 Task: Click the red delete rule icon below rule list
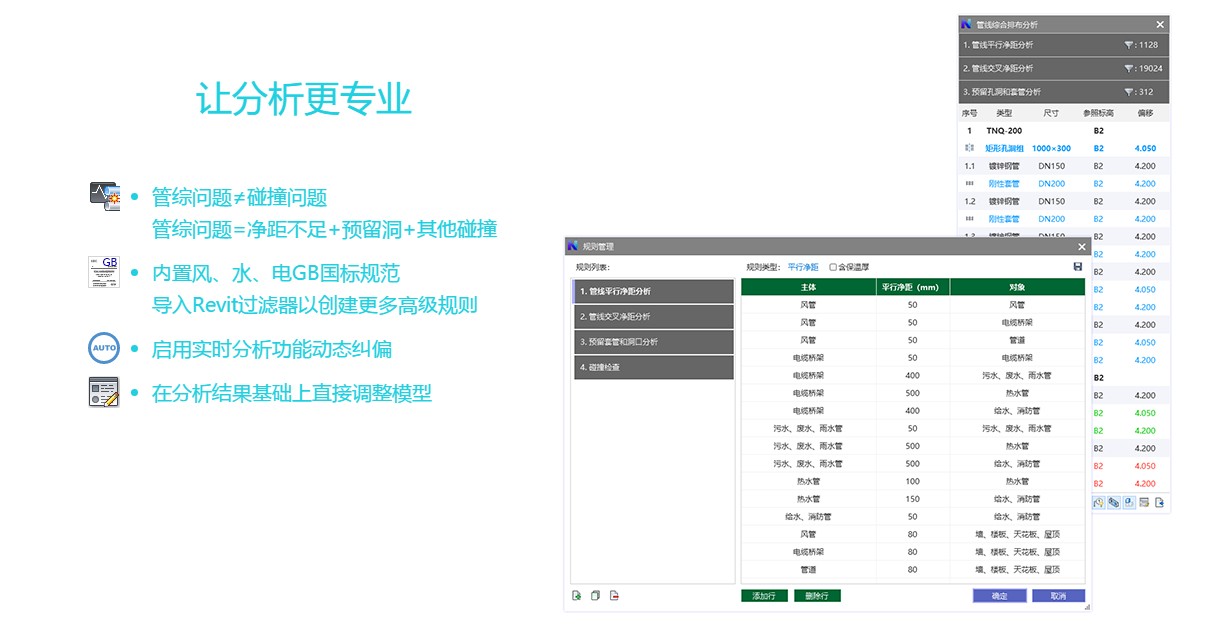coord(614,596)
